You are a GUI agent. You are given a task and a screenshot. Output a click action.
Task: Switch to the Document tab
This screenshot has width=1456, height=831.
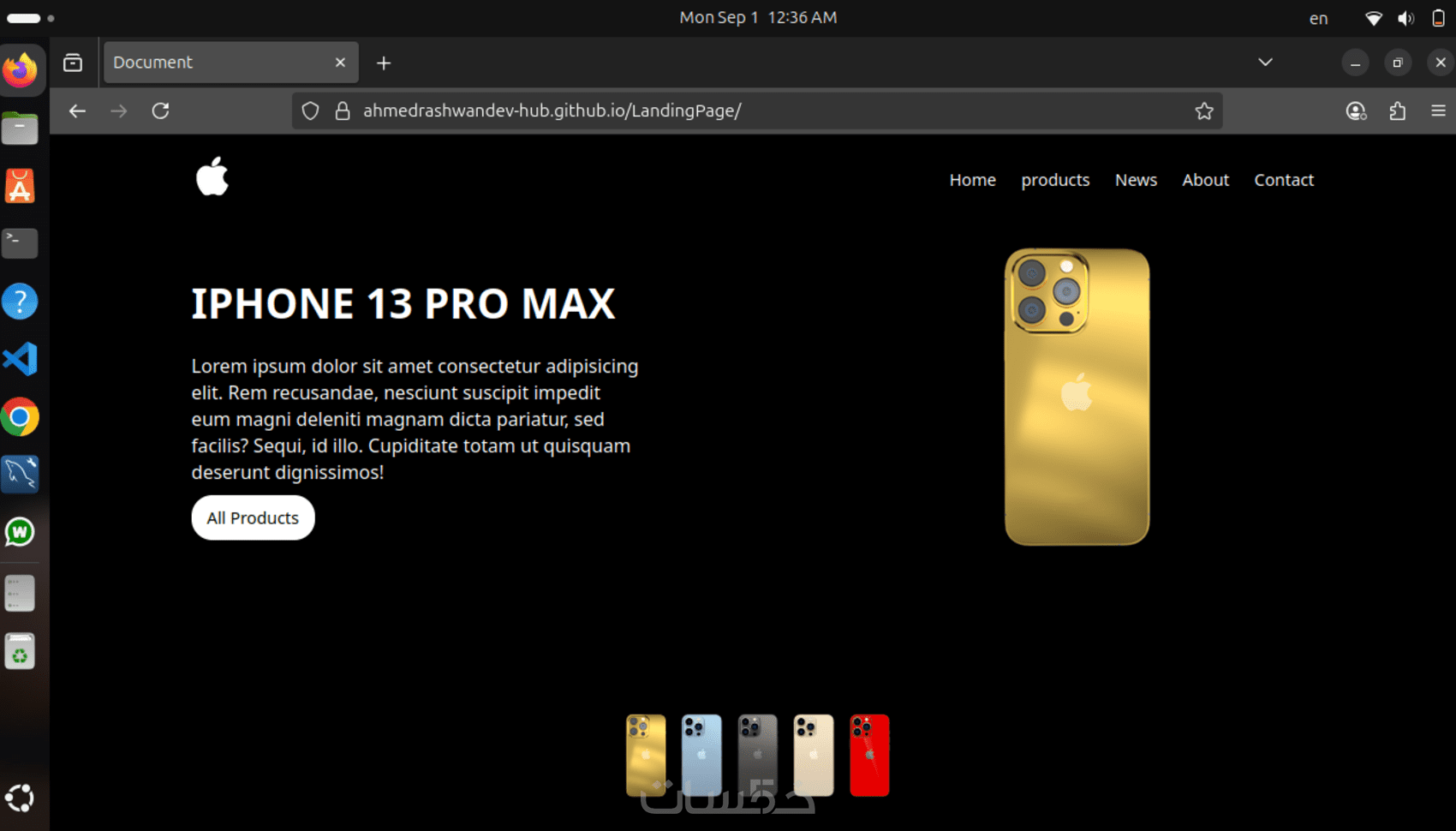[231, 63]
